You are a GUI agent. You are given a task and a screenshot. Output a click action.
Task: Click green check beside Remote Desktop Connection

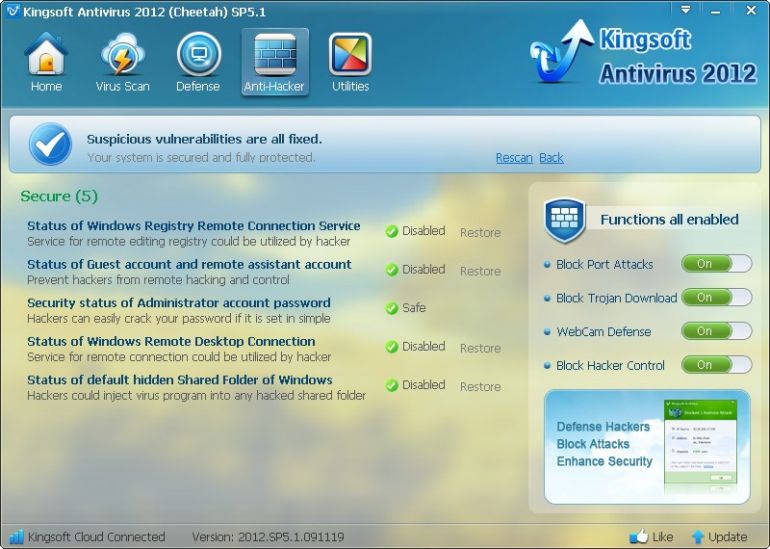tap(391, 347)
